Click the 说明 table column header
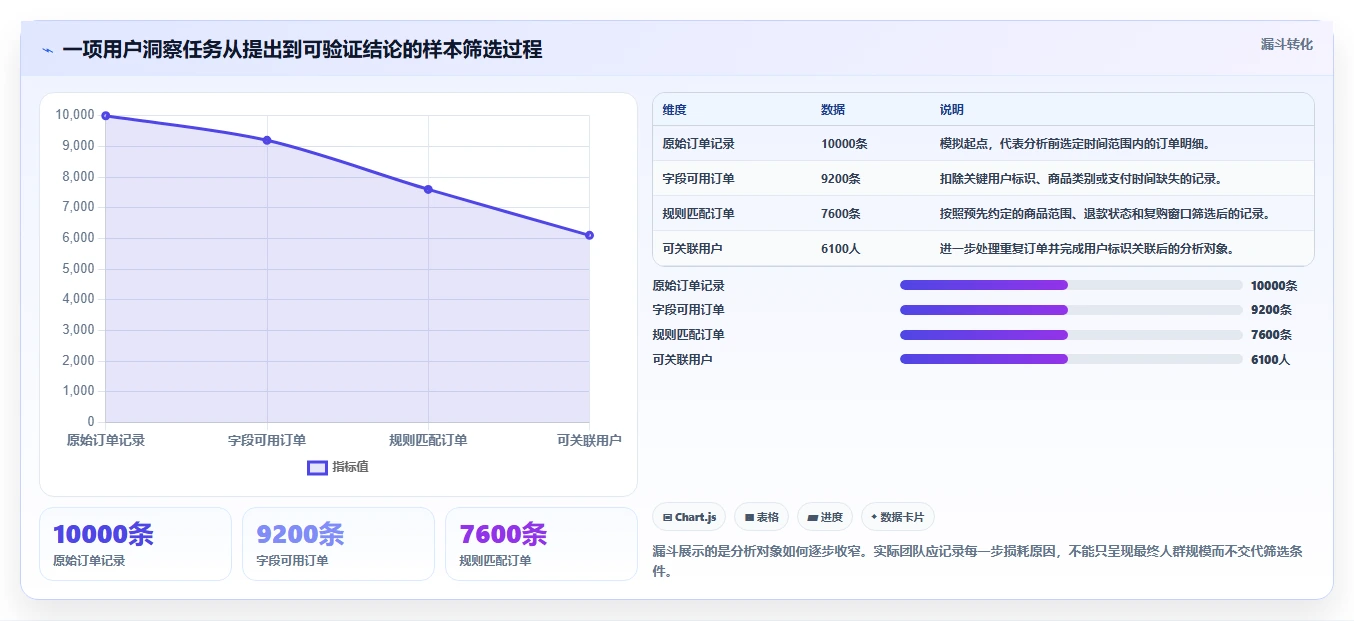The height and width of the screenshot is (621, 1354). point(952,110)
